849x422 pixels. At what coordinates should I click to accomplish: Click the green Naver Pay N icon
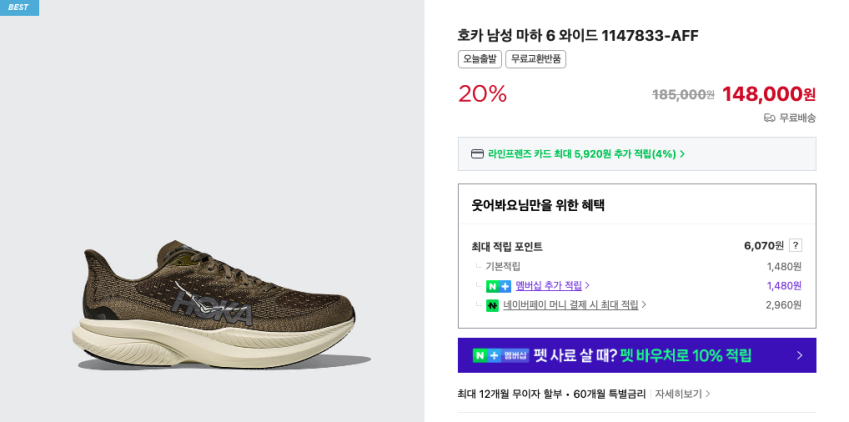[x=492, y=305]
